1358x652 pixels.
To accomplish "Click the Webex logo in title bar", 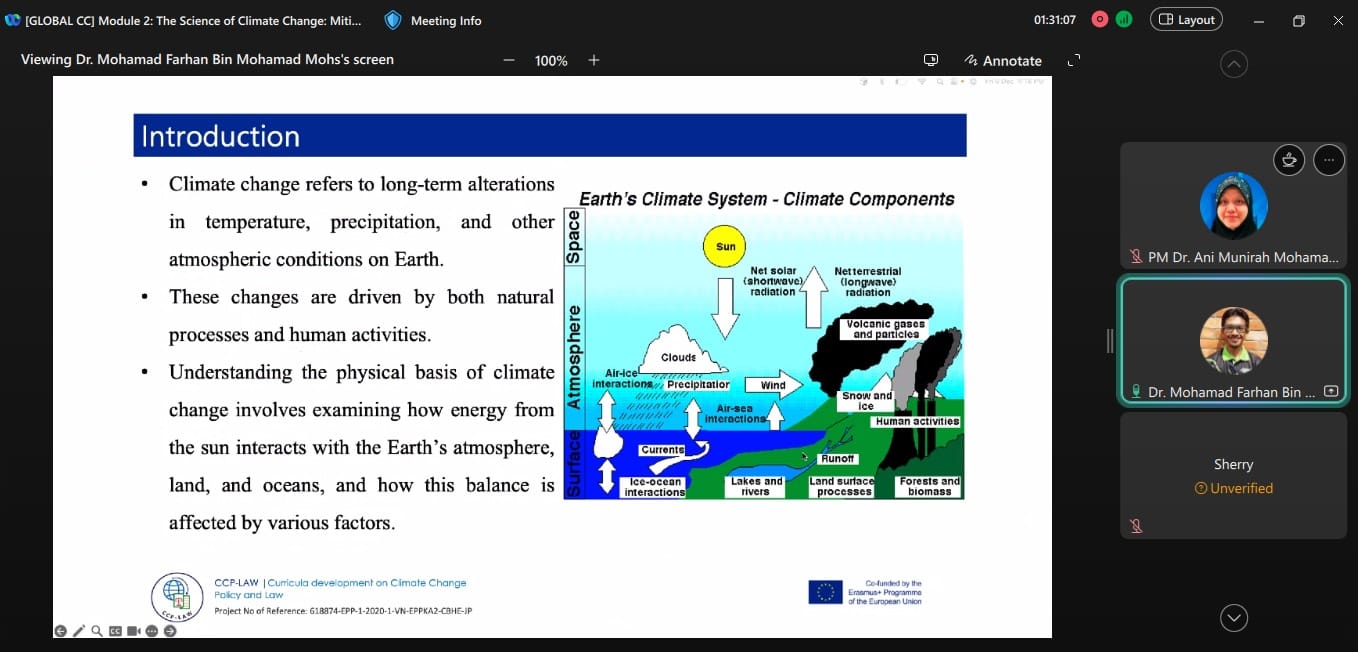I will click(x=12, y=20).
